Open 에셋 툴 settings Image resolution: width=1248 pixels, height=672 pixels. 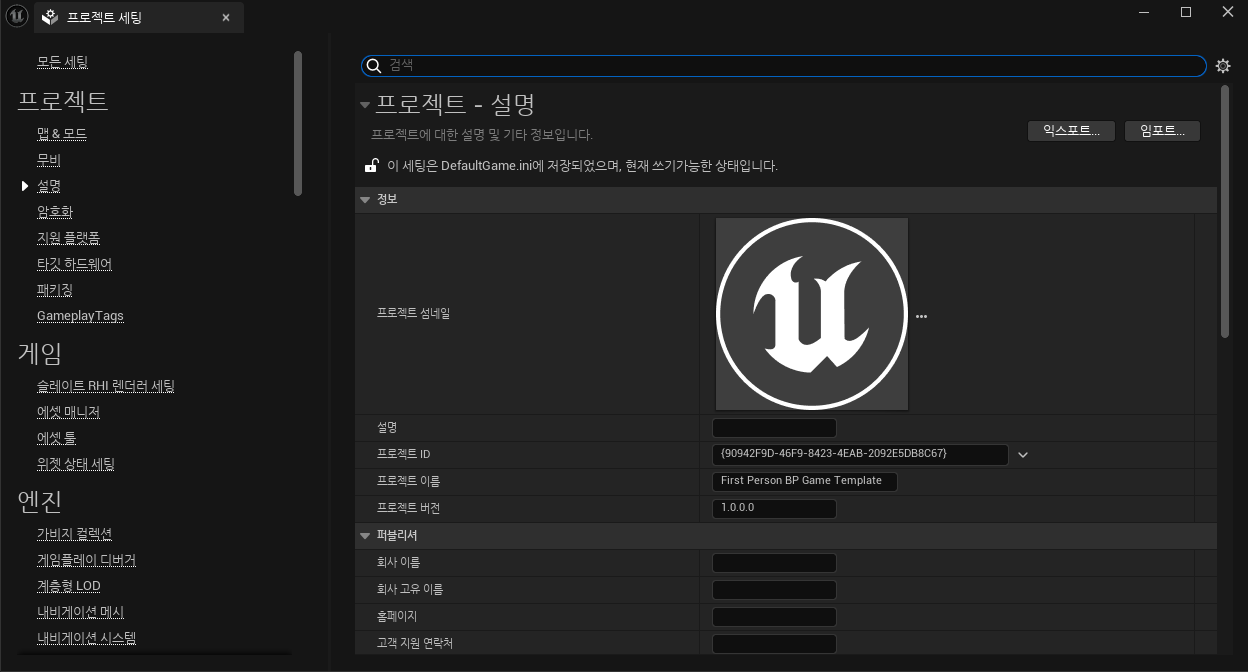click(56, 438)
